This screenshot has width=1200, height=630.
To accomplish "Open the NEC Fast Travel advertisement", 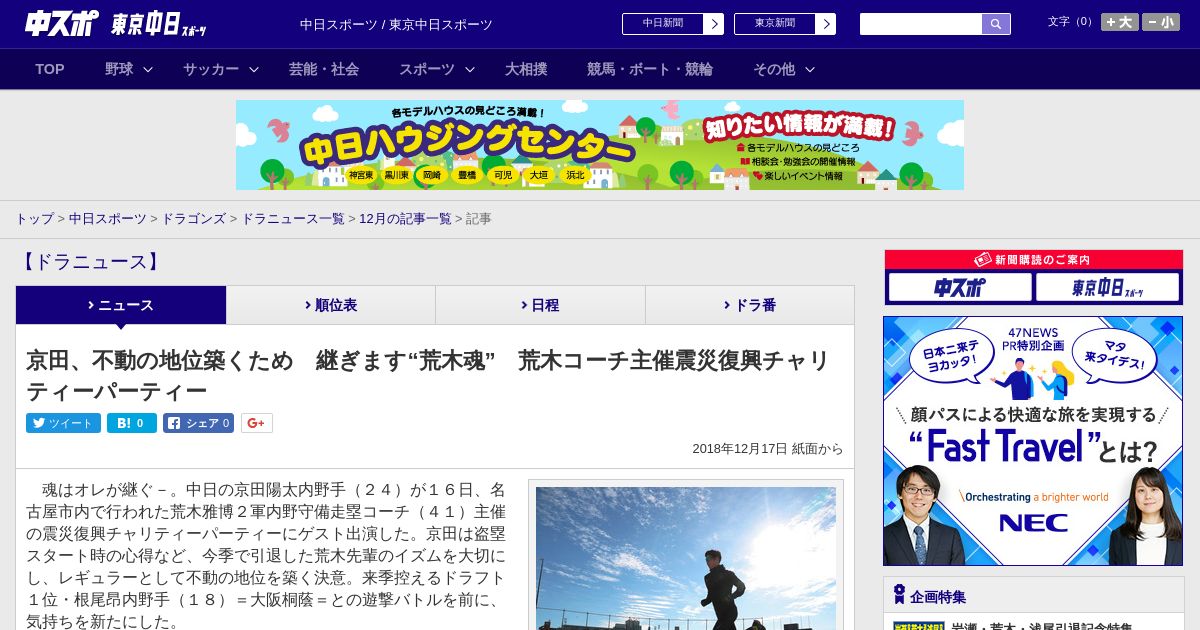I will click(1033, 441).
